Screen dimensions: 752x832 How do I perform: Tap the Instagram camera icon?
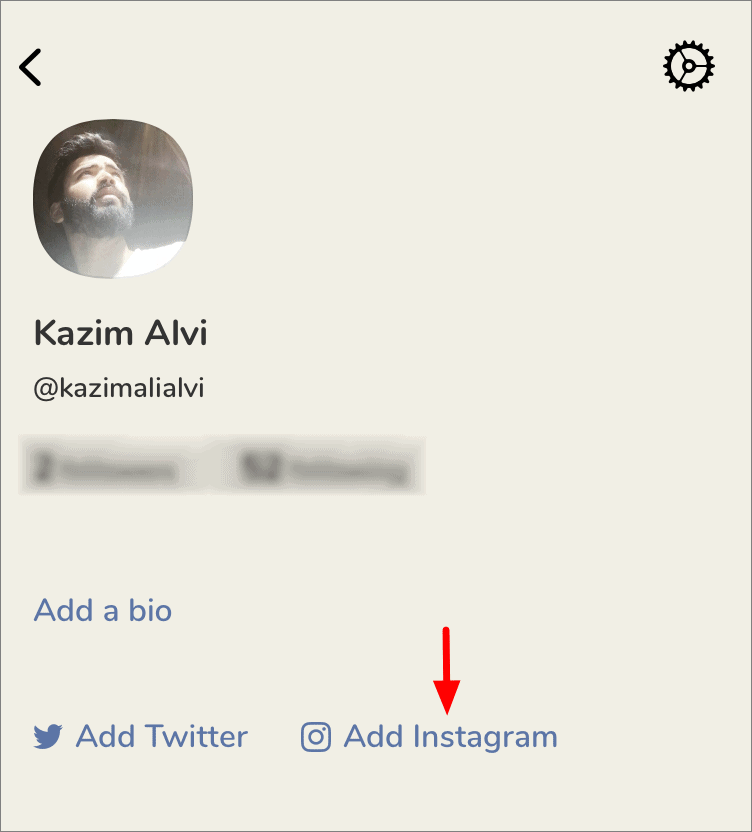click(316, 737)
